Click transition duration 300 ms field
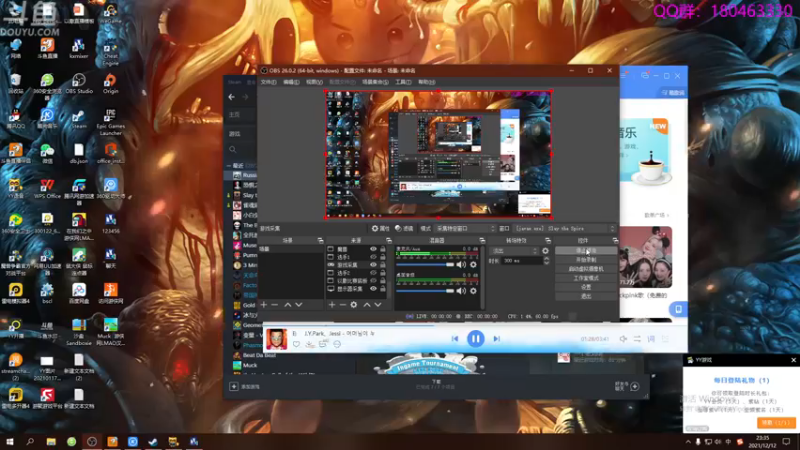Viewport: 800px width, 450px height. 522,261
